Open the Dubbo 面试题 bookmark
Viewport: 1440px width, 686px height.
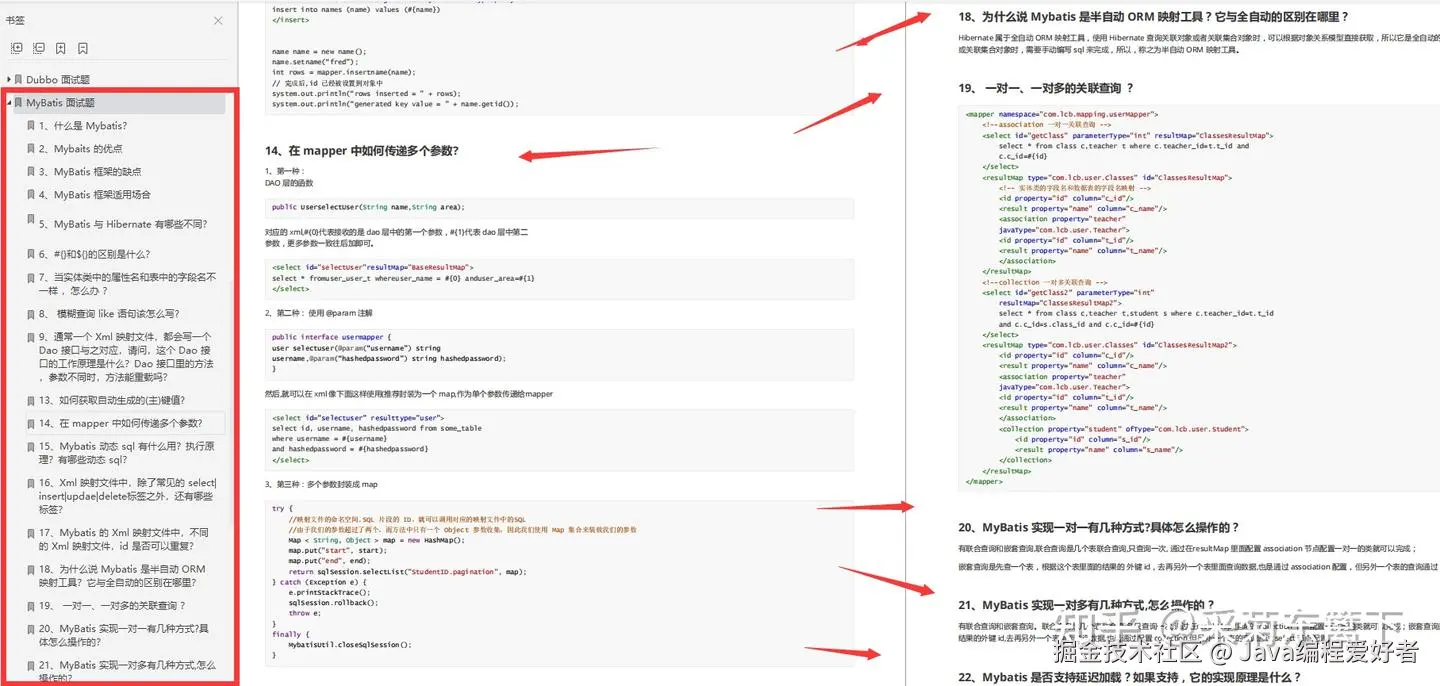58,79
